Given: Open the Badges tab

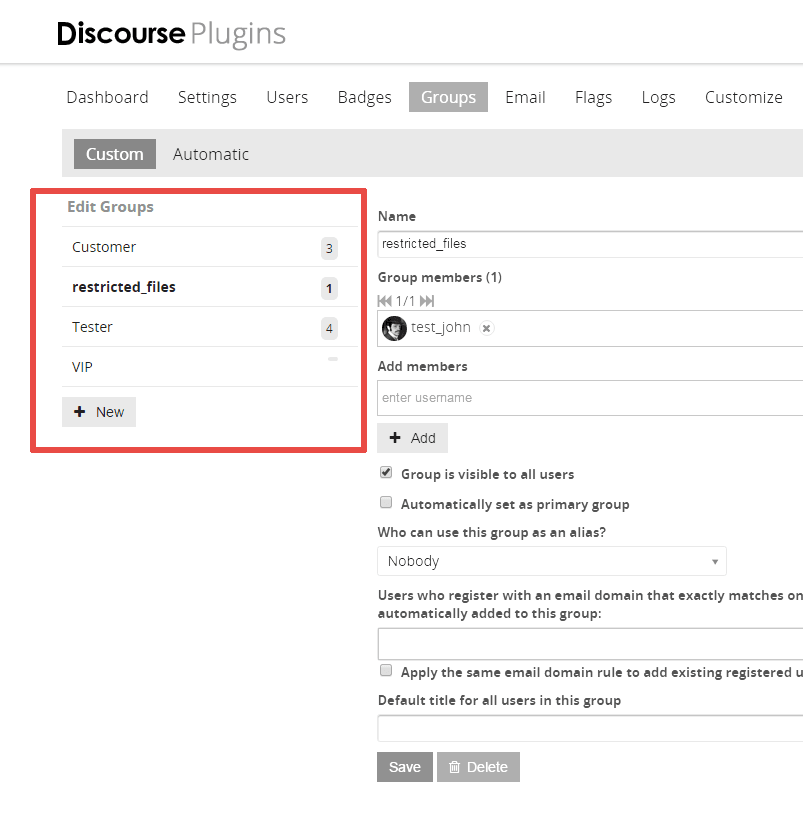Looking at the screenshot, I should click(365, 97).
